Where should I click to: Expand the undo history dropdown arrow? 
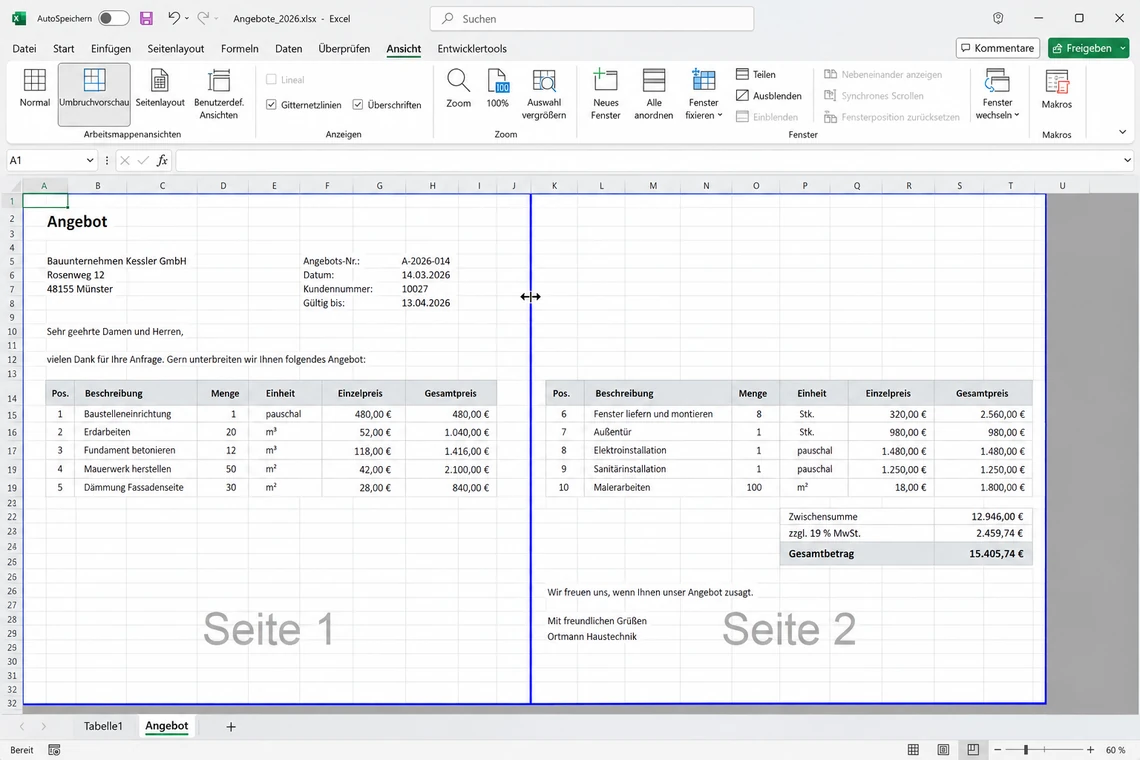(187, 18)
